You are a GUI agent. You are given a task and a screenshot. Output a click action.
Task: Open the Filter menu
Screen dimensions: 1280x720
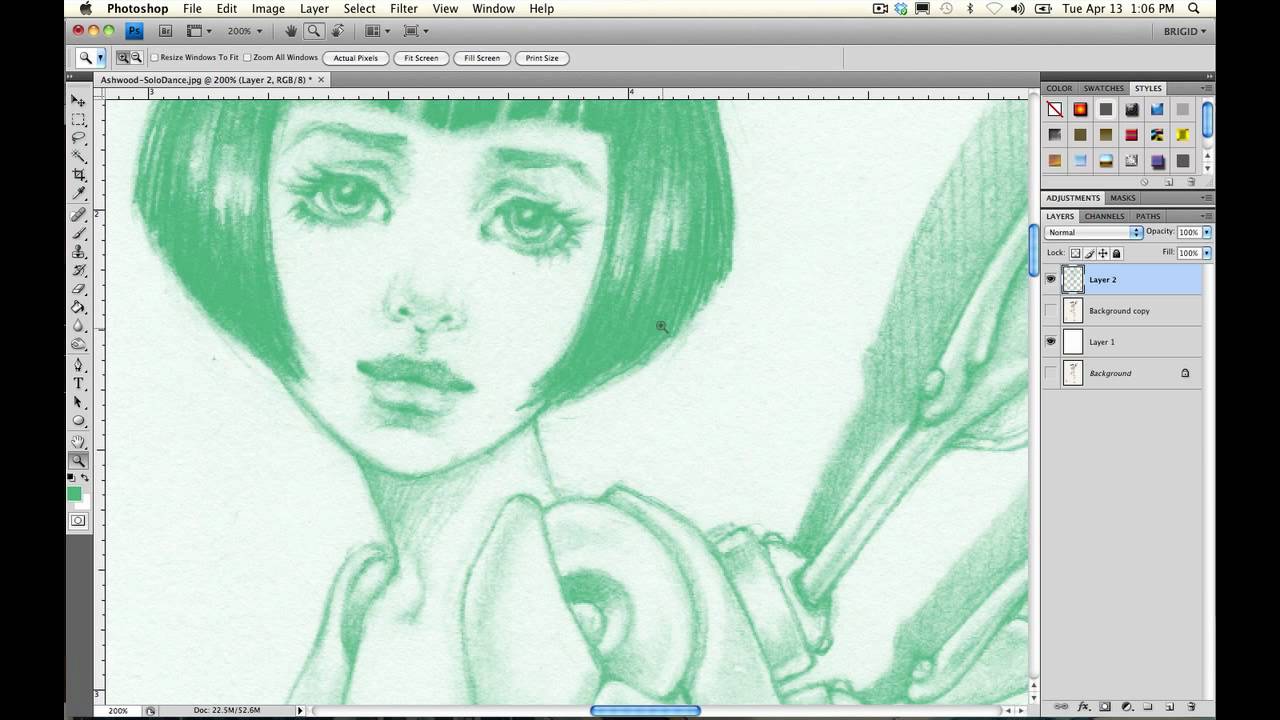[x=403, y=8]
